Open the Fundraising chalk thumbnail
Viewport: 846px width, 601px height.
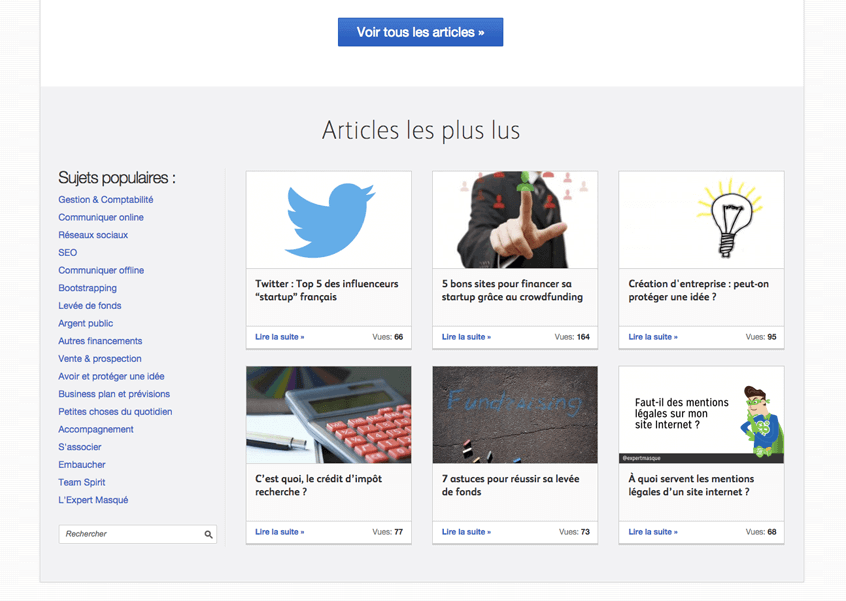[515, 415]
